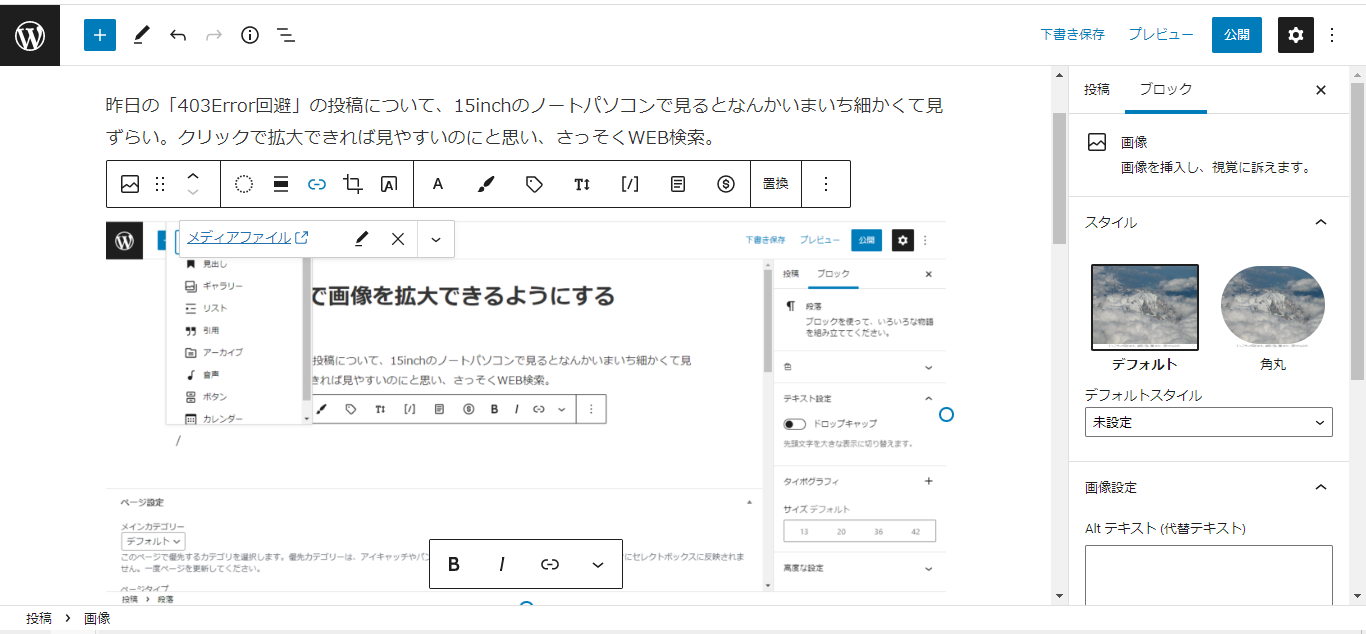
Task: Collapse the スタイル panel section
Action: [1320, 222]
